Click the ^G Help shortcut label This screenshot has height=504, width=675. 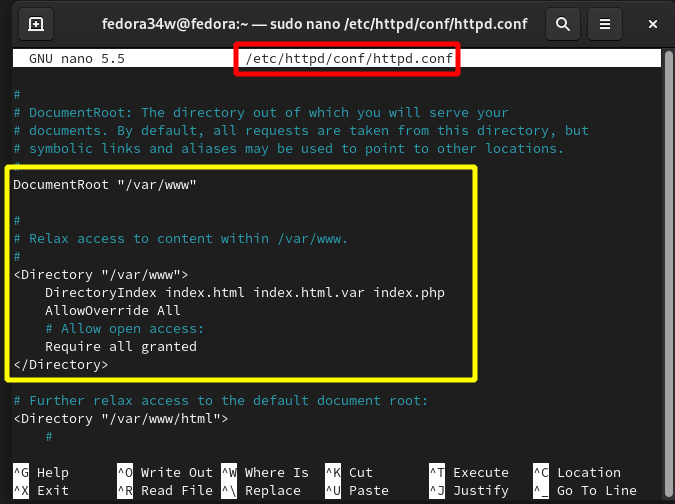coord(41,473)
